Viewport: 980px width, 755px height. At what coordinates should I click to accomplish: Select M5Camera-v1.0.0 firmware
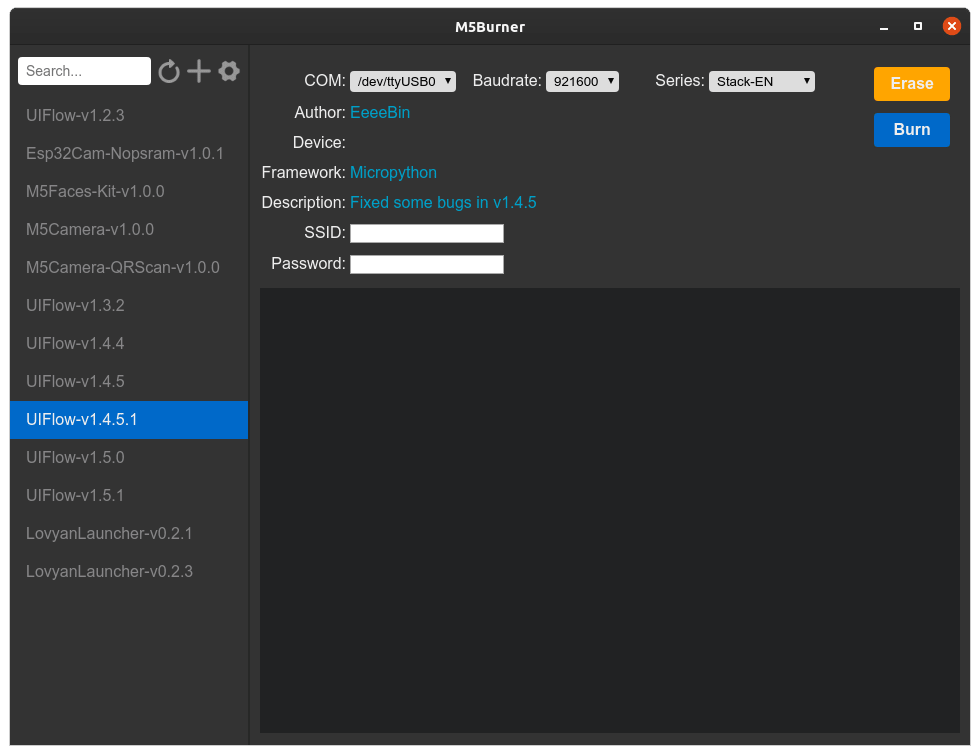[x=129, y=230]
